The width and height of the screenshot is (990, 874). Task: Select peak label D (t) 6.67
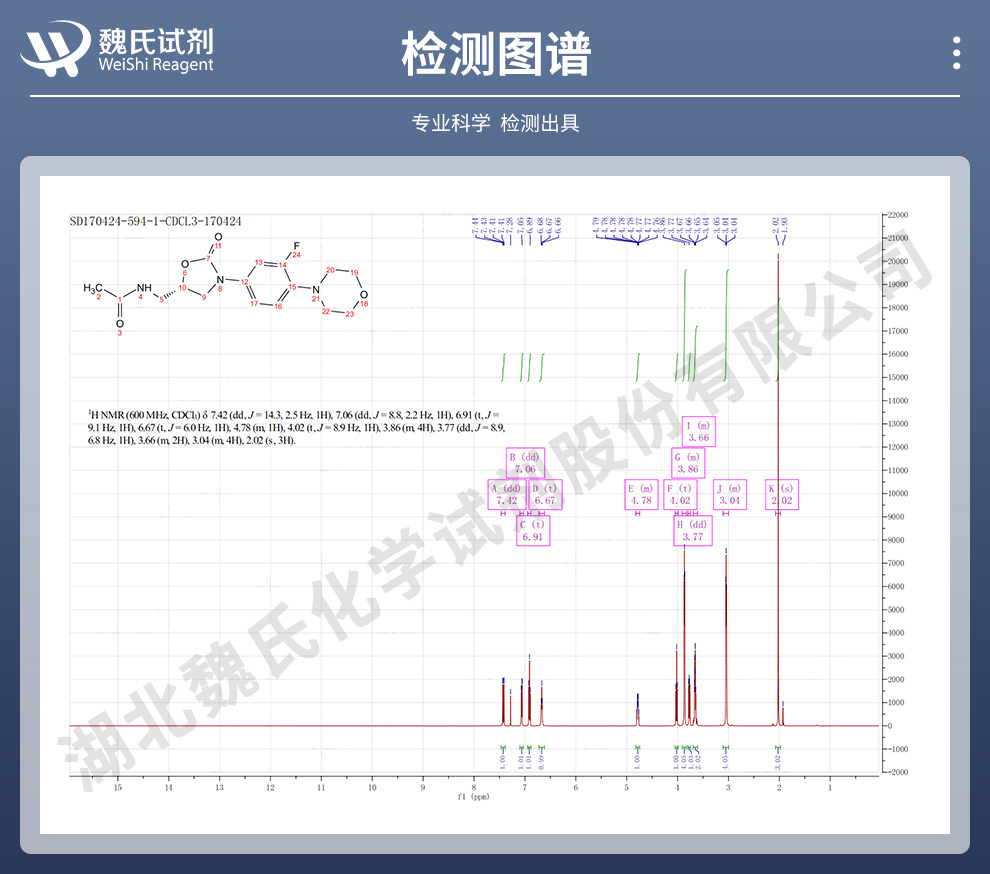[x=545, y=494]
